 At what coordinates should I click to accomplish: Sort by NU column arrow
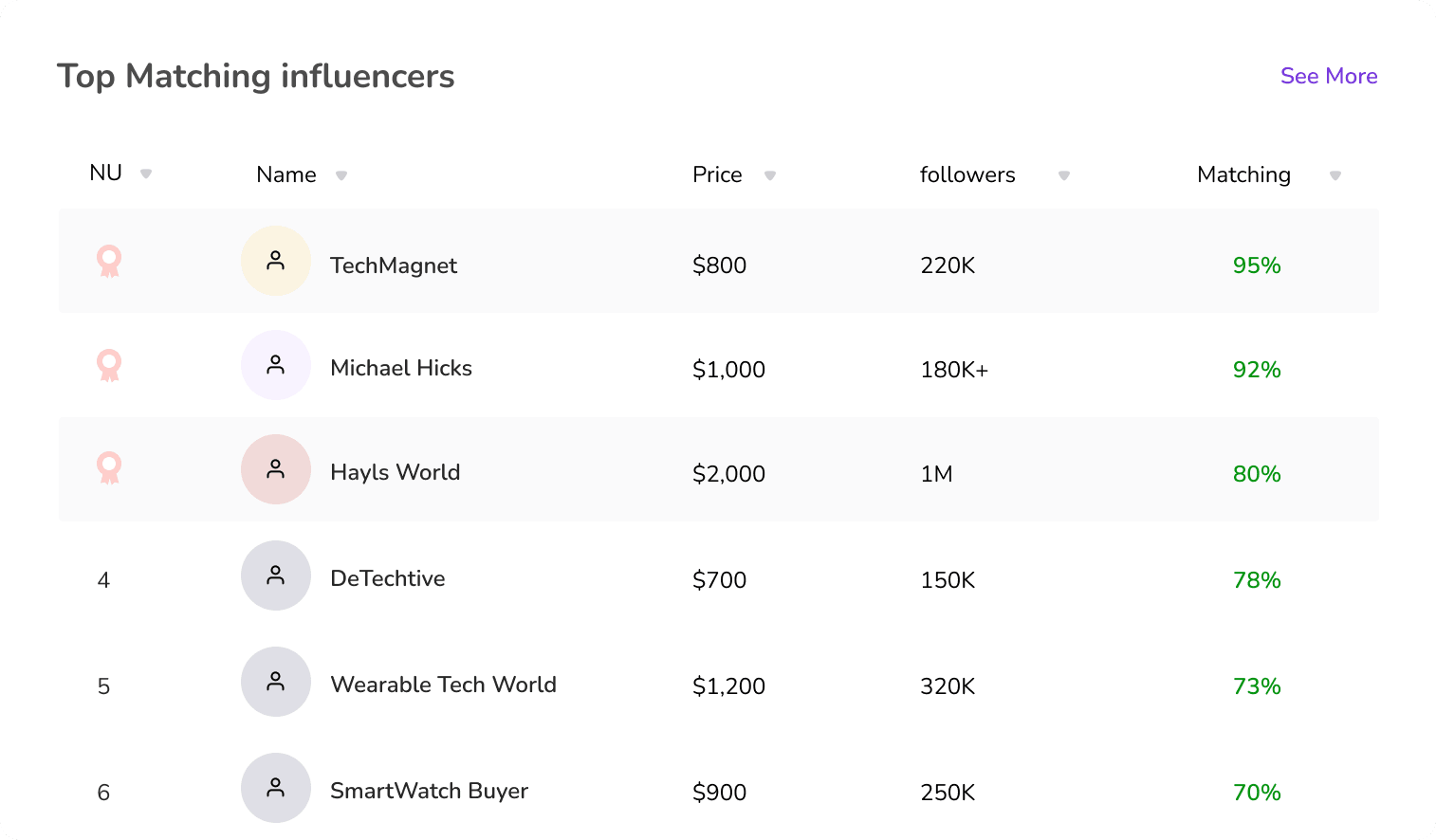coord(146,173)
